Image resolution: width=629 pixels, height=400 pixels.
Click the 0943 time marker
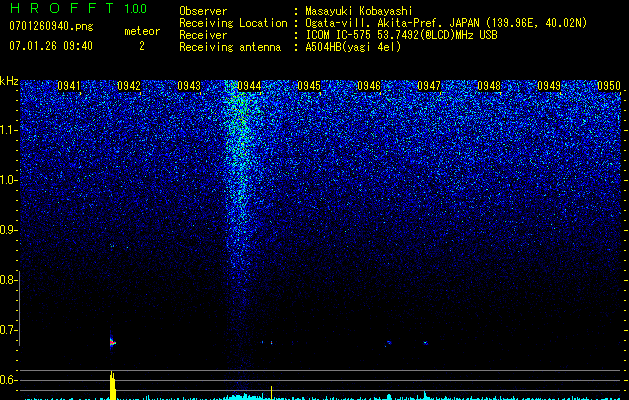coord(189,86)
